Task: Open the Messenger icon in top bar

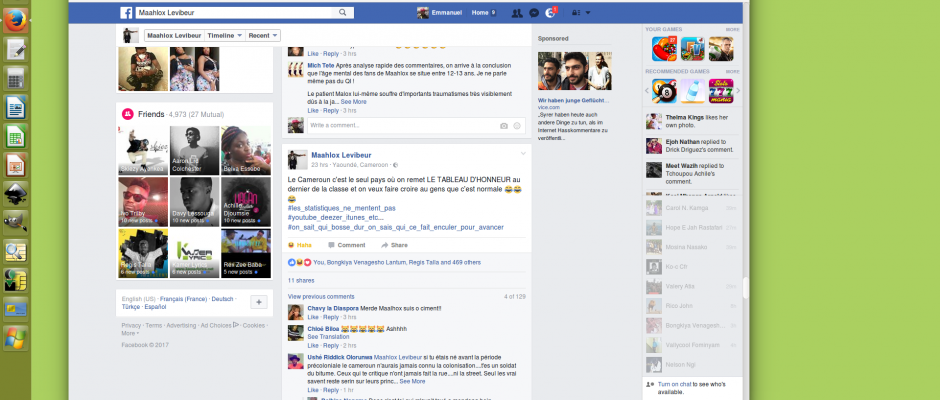Action: pyautogui.click(x=534, y=12)
